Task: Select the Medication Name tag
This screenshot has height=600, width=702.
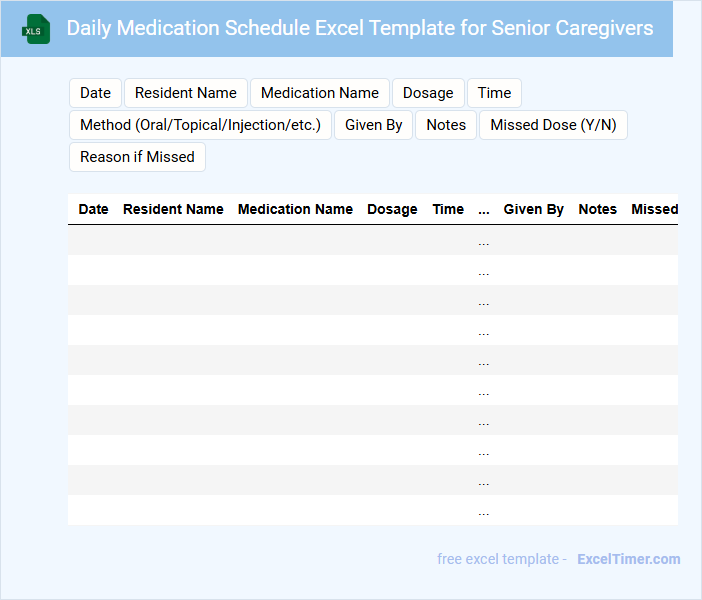Action: (x=320, y=93)
